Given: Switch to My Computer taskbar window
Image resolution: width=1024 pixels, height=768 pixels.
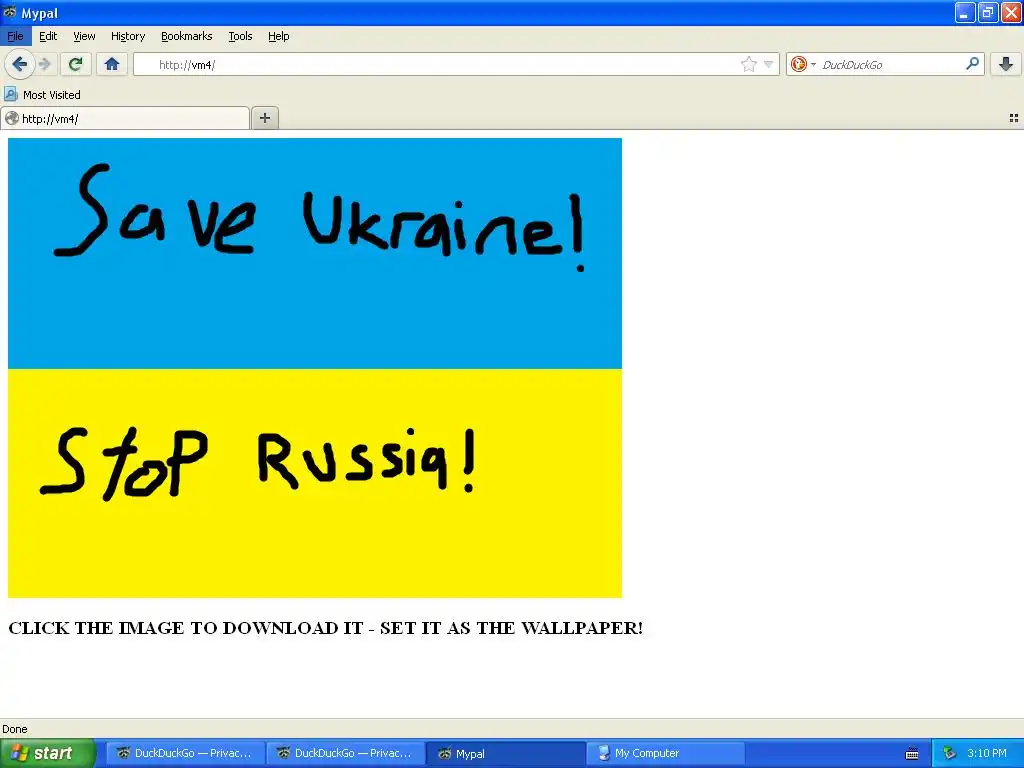Looking at the screenshot, I should pos(665,753).
